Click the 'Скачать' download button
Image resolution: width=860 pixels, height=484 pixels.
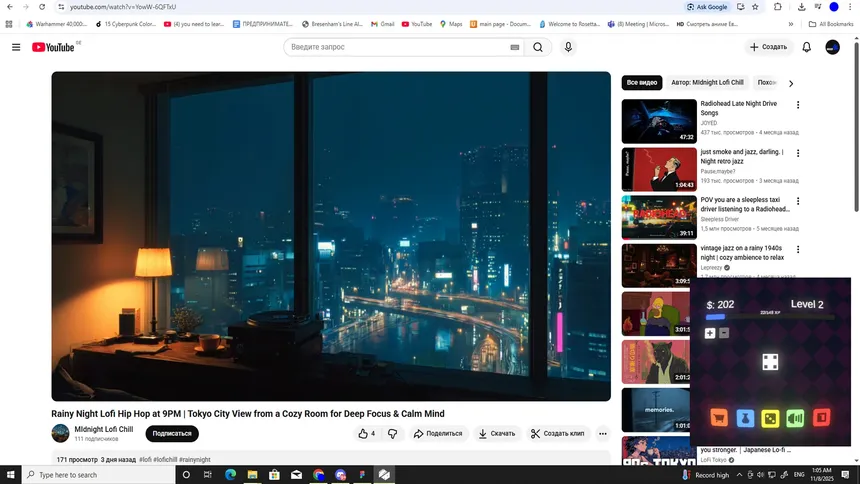pos(496,433)
